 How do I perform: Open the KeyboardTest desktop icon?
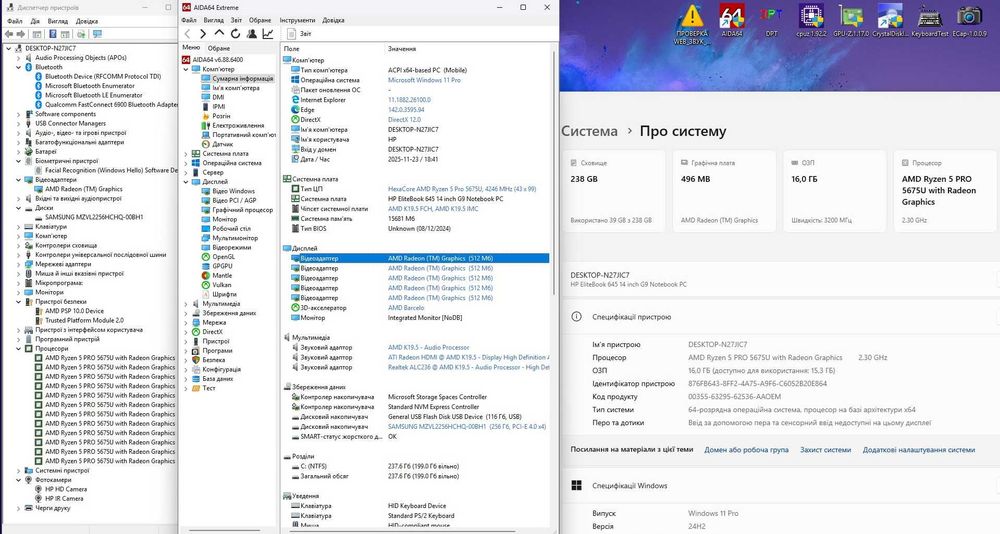pyautogui.click(x=930, y=20)
